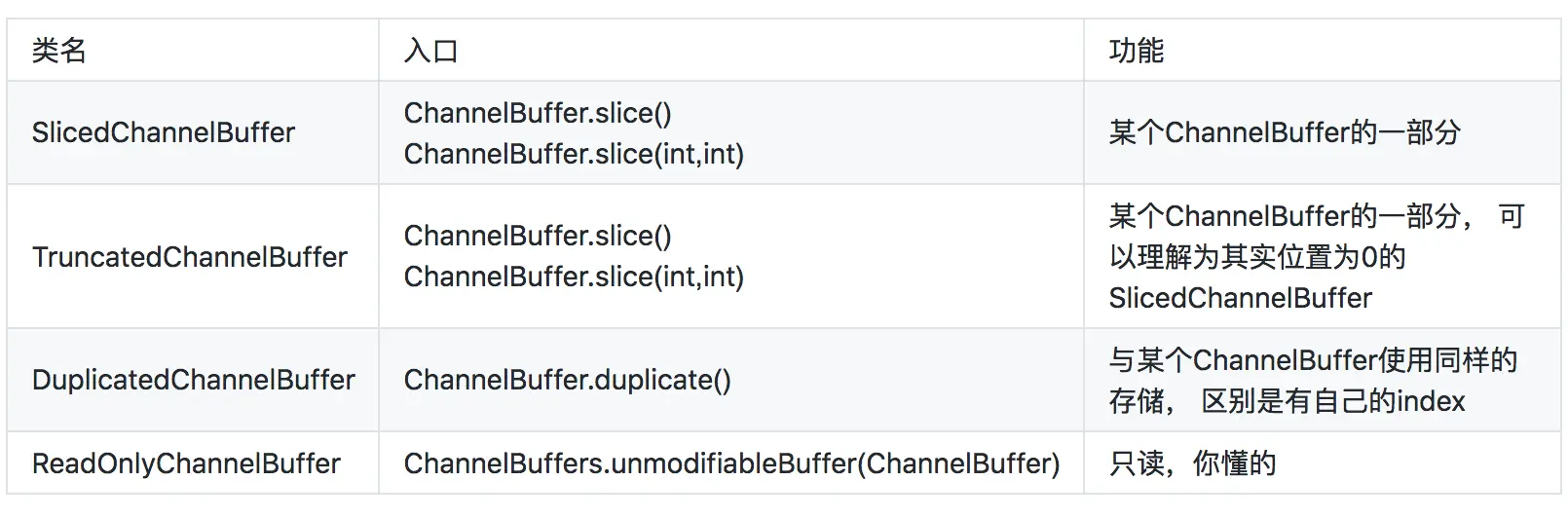Click the 类名 column header
This screenshot has height=518, width=1568.
(x=59, y=51)
